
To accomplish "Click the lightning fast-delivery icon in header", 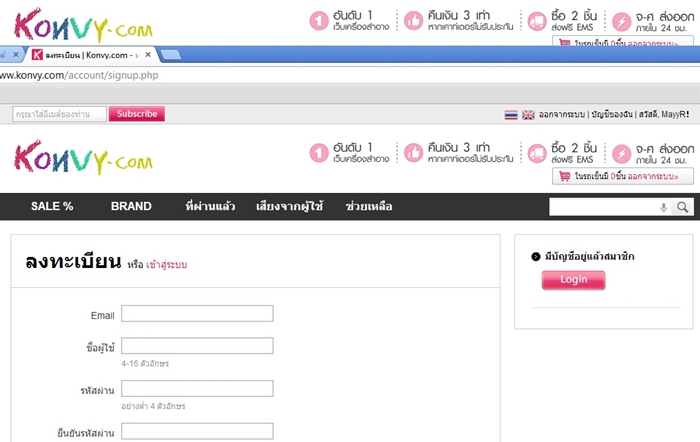I will point(621,153).
